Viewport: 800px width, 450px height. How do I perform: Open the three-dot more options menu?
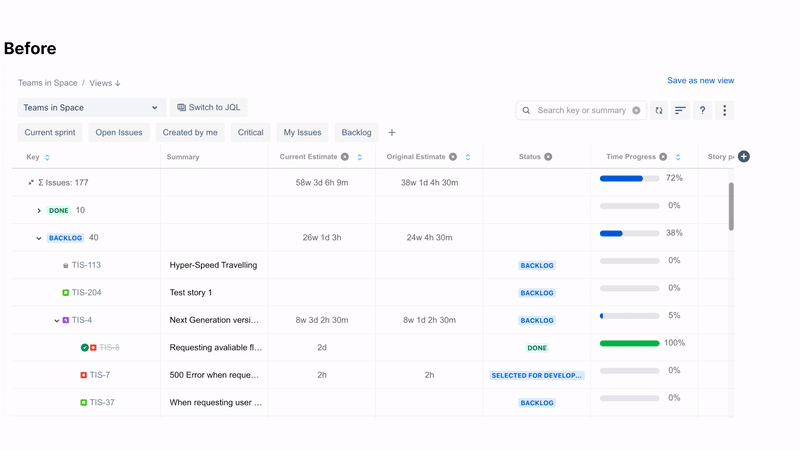tap(724, 110)
